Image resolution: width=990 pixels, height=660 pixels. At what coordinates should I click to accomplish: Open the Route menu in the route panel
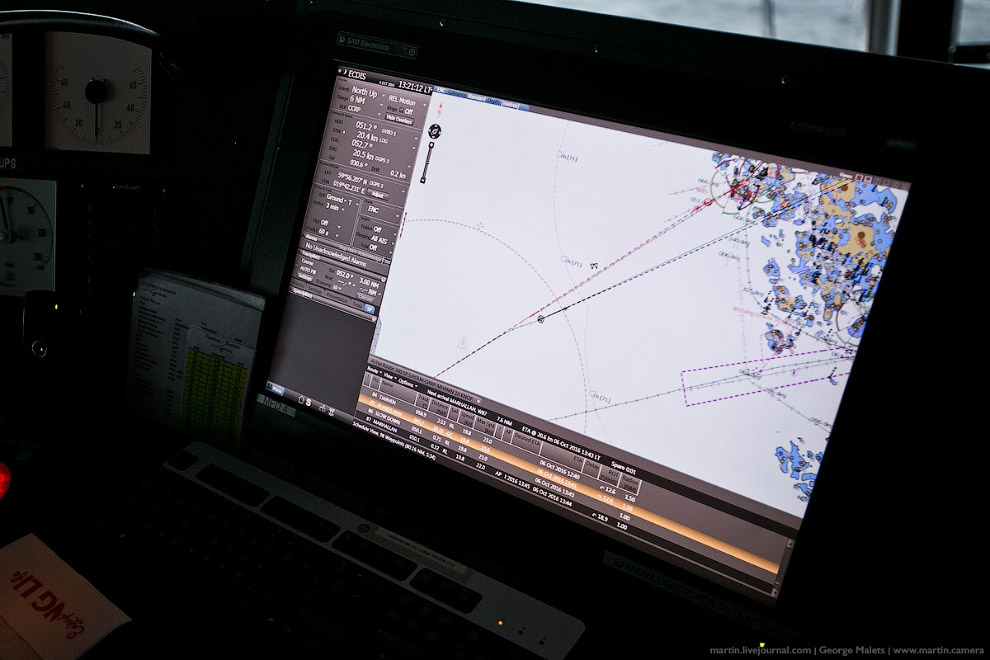coord(374,371)
